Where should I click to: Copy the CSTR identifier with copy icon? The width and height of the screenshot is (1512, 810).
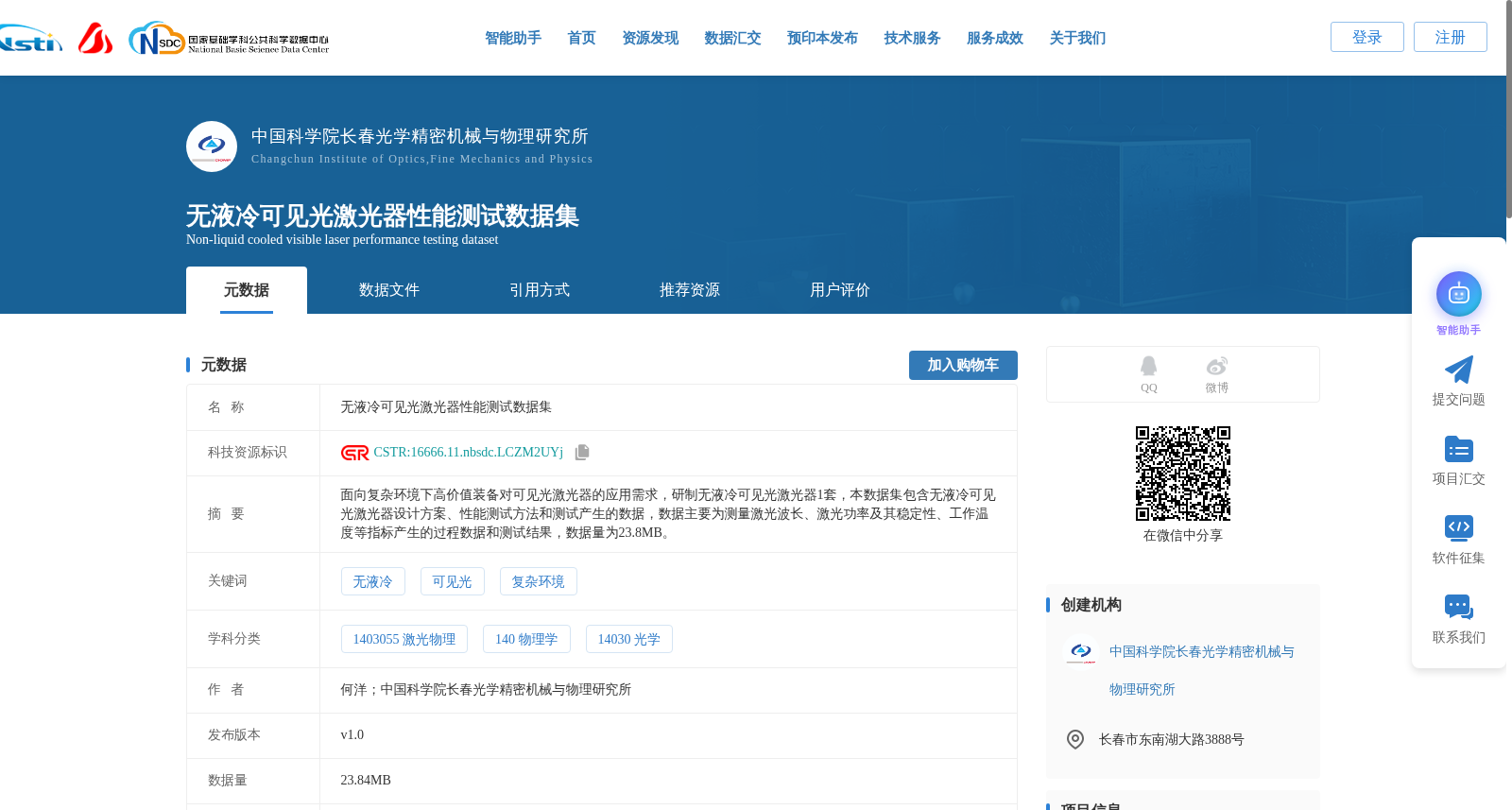[x=582, y=453]
